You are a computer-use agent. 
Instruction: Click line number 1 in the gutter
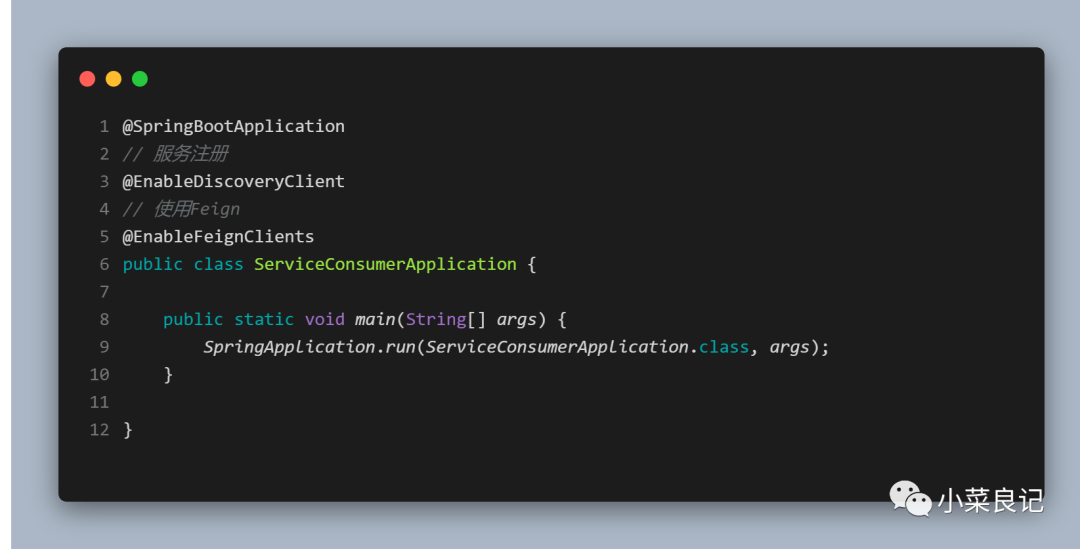[104, 126]
